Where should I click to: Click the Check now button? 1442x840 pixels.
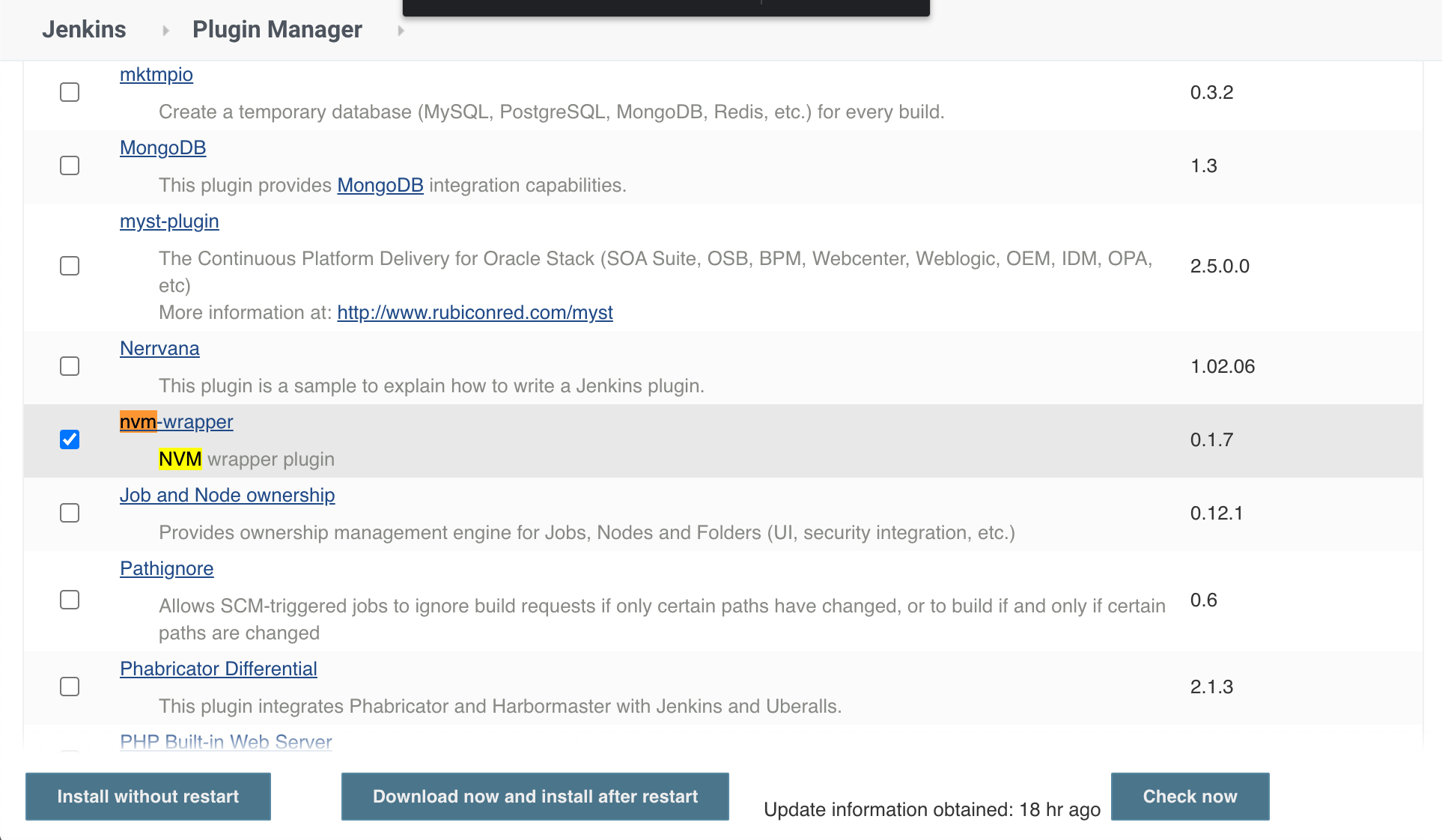tap(1190, 797)
